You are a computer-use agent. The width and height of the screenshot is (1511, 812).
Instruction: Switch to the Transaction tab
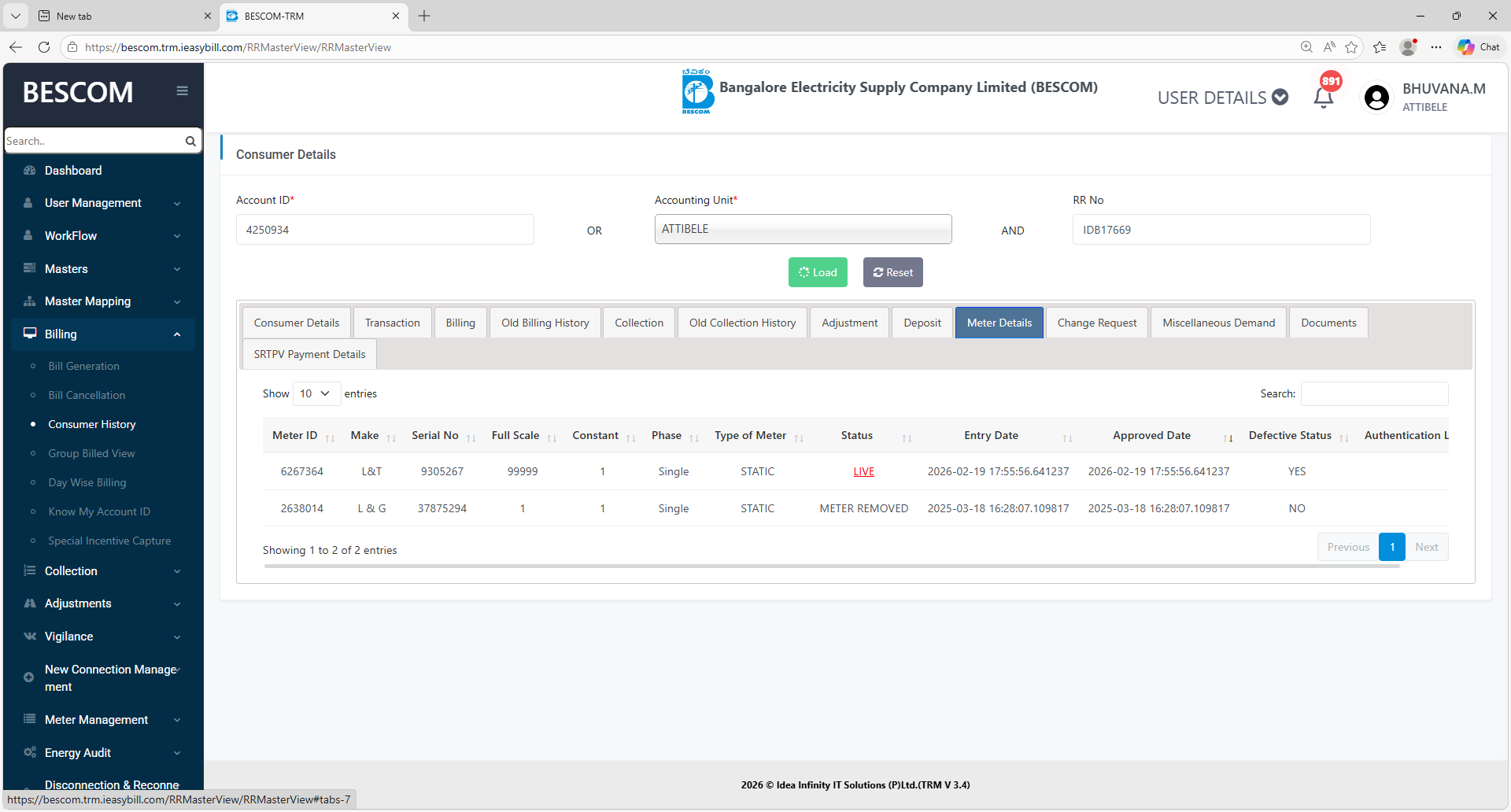coord(392,323)
